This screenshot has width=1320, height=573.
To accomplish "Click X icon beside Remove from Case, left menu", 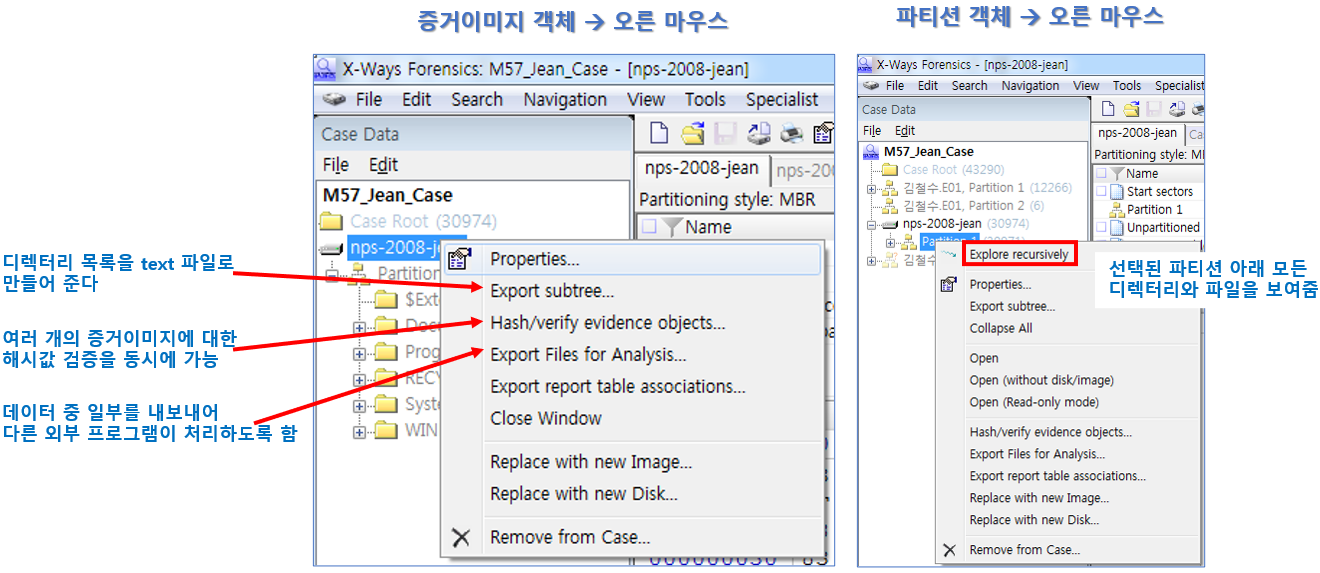I will (x=460, y=537).
